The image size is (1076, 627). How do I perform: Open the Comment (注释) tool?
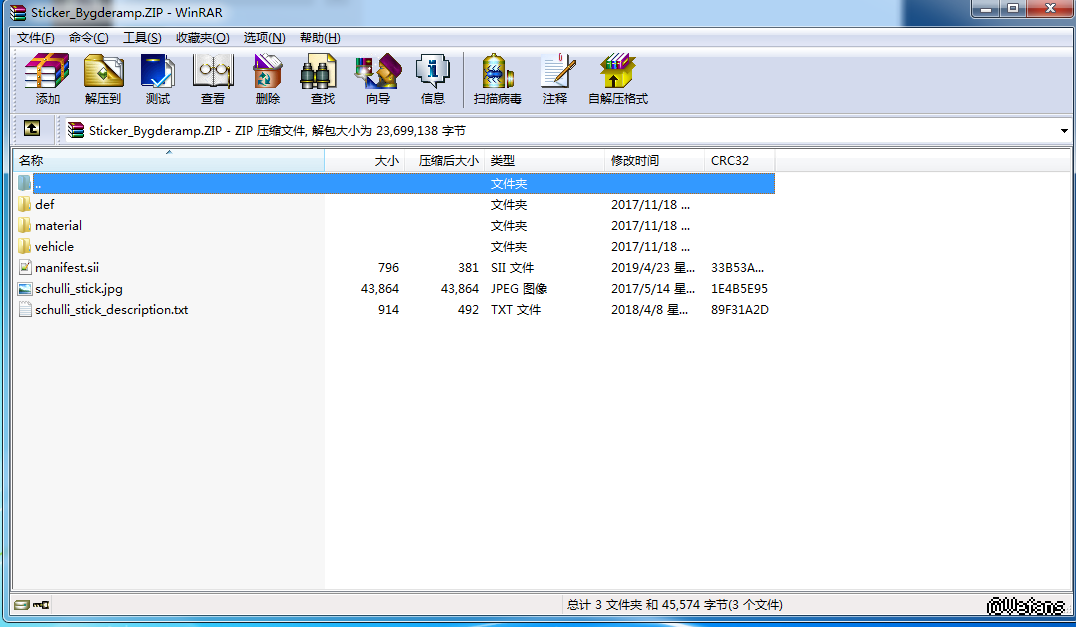[555, 80]
